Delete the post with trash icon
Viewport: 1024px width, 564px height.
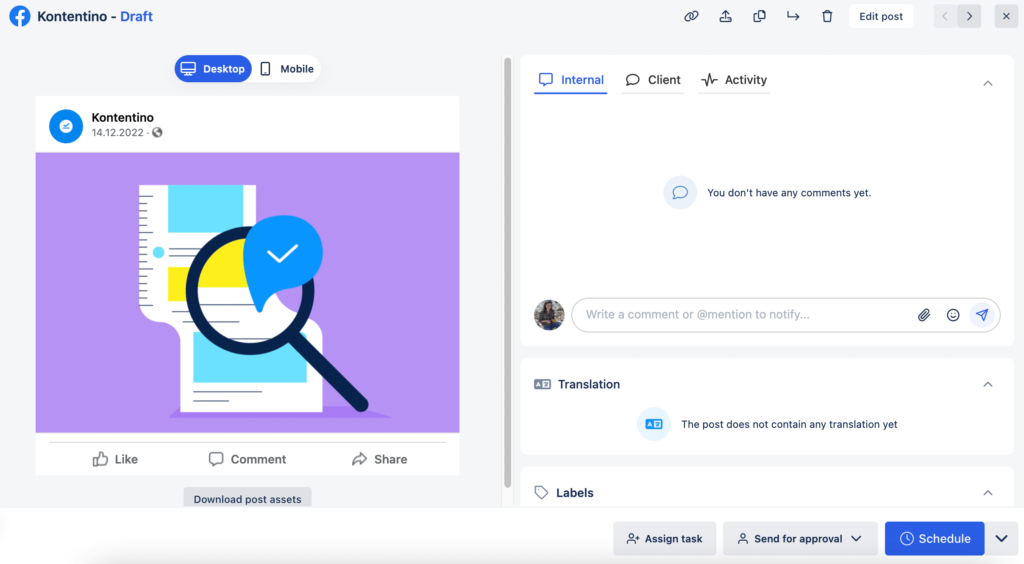(x=827, y=16)
